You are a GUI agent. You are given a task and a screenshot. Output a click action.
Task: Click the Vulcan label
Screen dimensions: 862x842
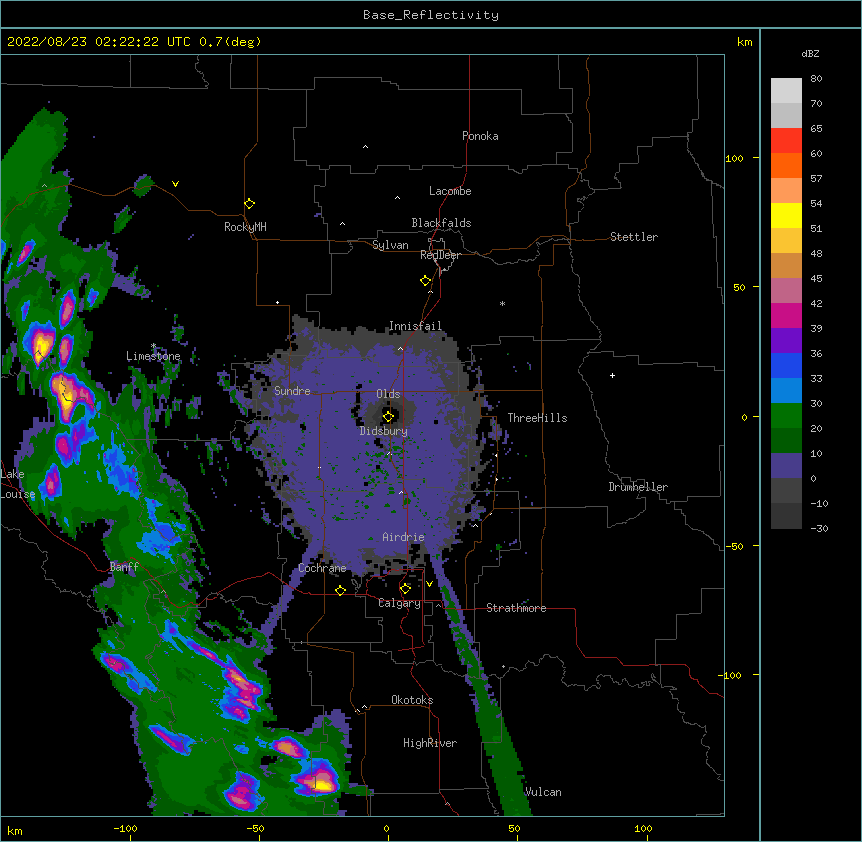point(543,792)
